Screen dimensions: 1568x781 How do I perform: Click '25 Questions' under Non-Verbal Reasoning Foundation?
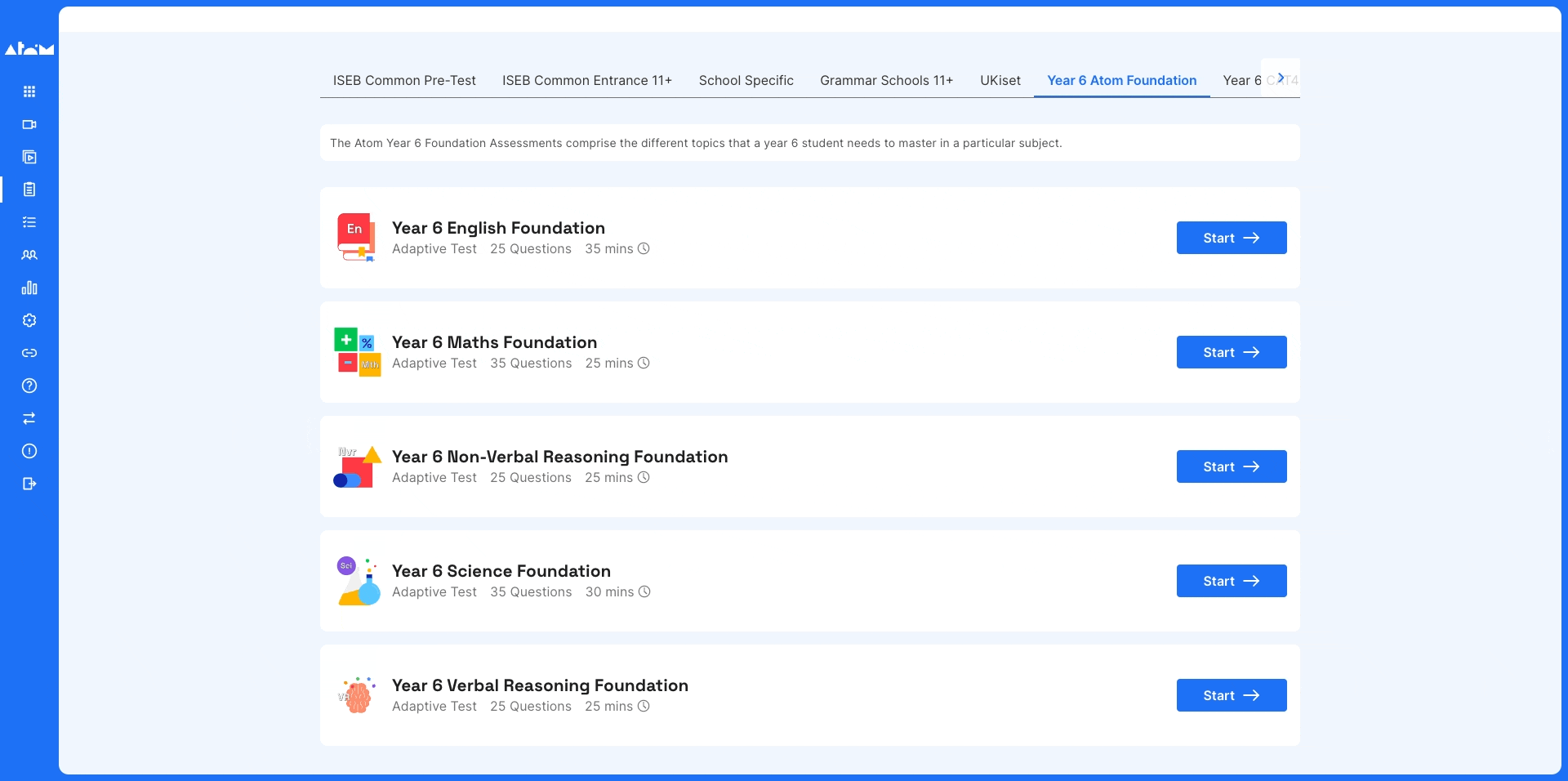tap(531, 477)
